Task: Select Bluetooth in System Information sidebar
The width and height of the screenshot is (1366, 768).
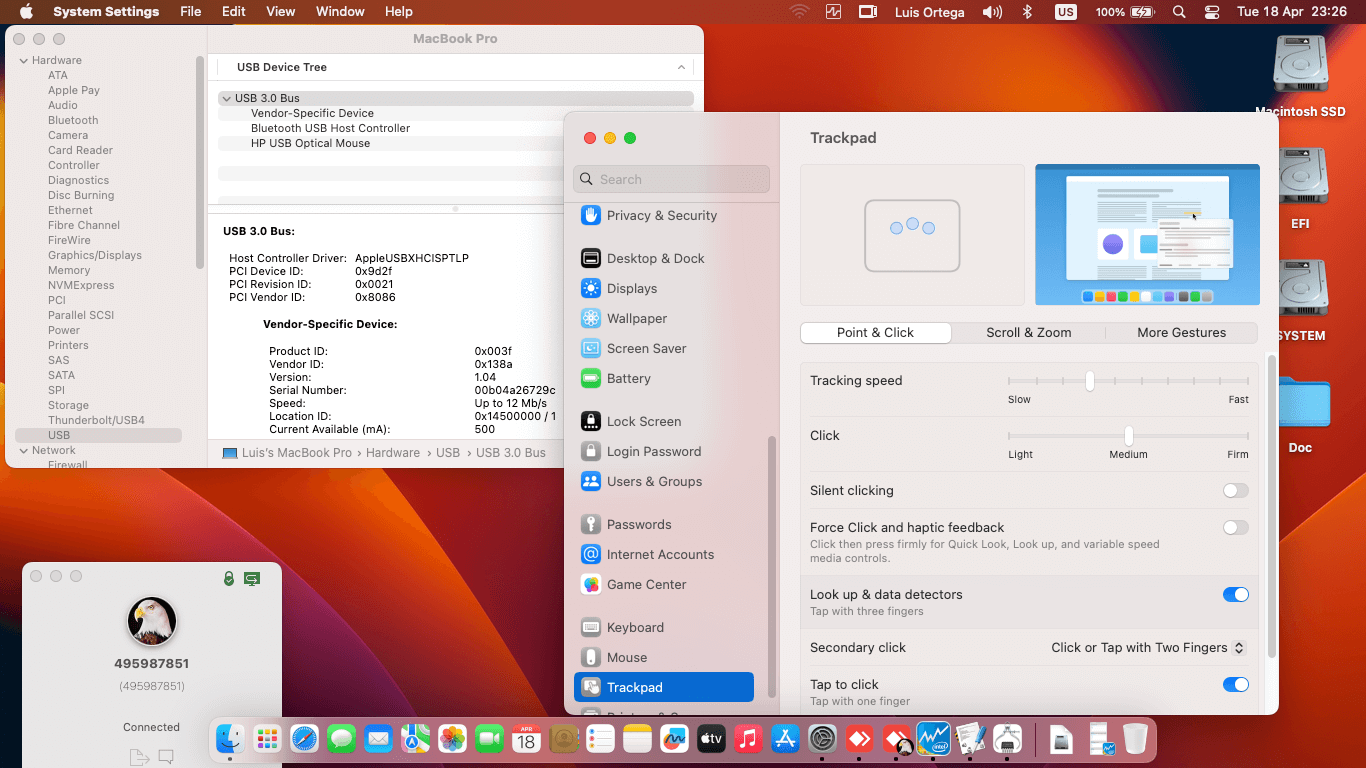Action: tap(73, 120)
